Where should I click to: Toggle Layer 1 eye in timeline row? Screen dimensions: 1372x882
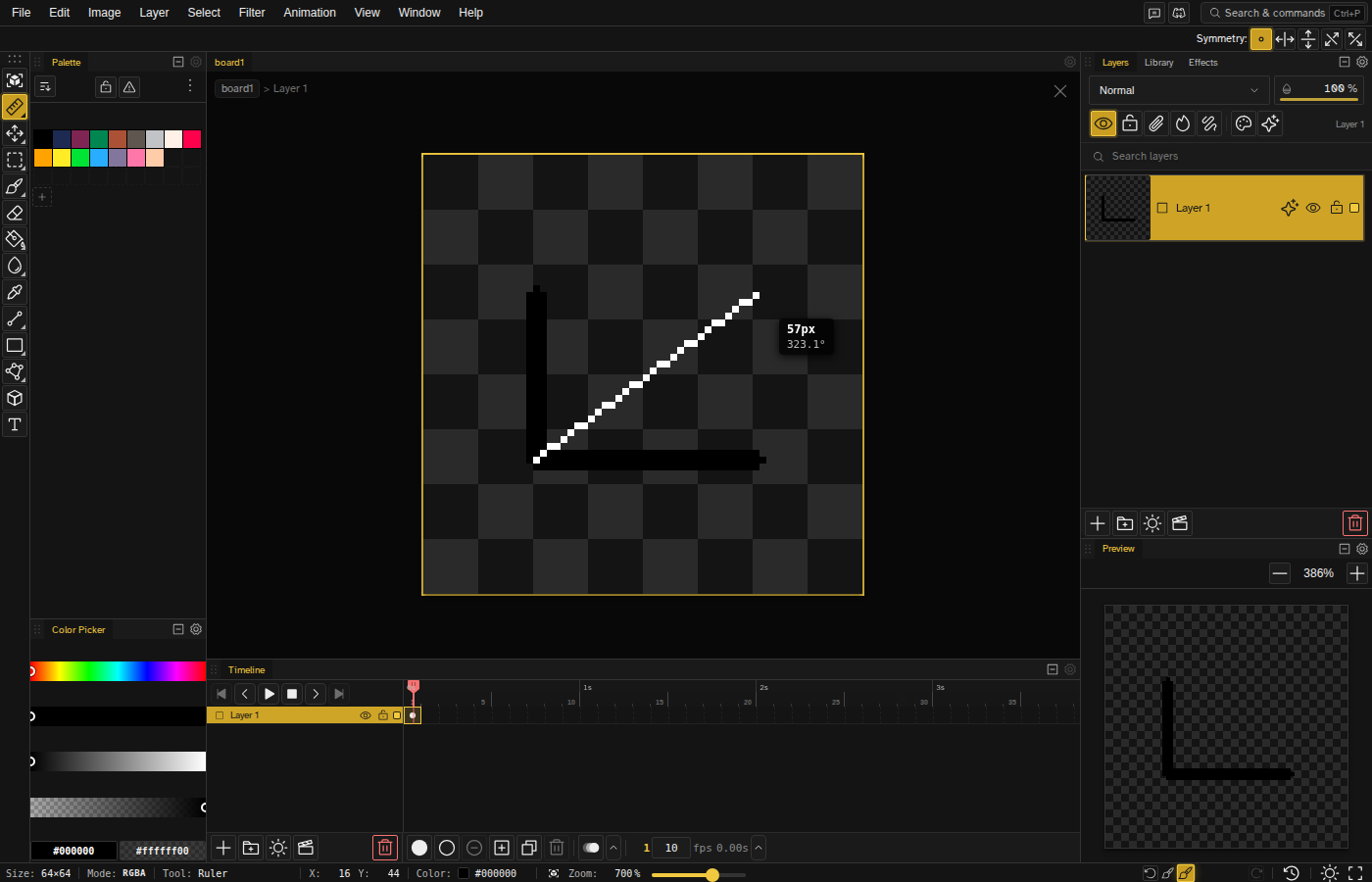[x=366, y=715]
